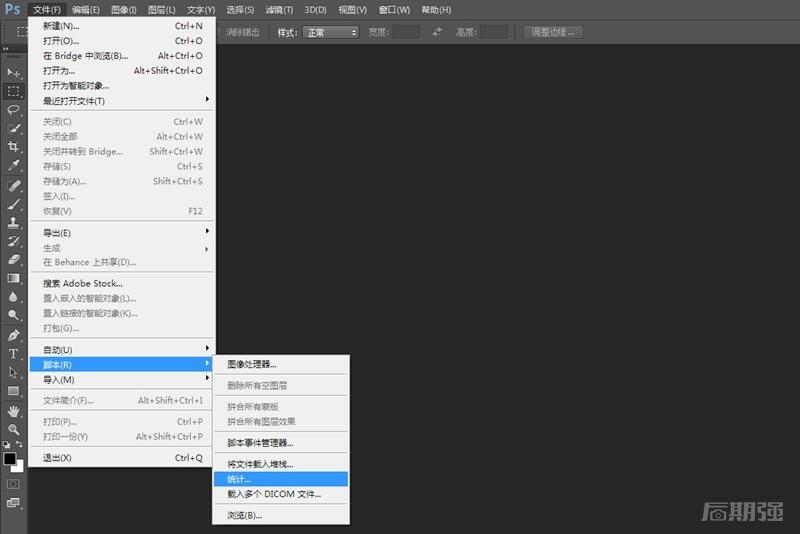Viewport: 800px width, 534px height.
Task: Open the 选择(S) menu
Action: (240, 10)
